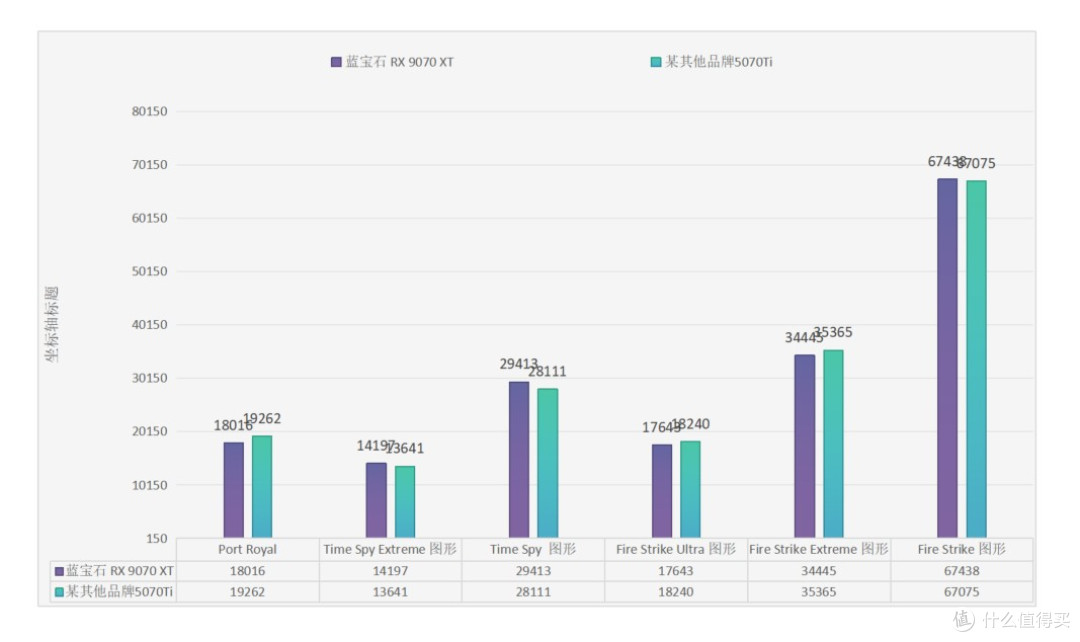This screenshot has width=1080, height=642.
Task: Click the 20150 y-axis label
Action: pos(149,431)
